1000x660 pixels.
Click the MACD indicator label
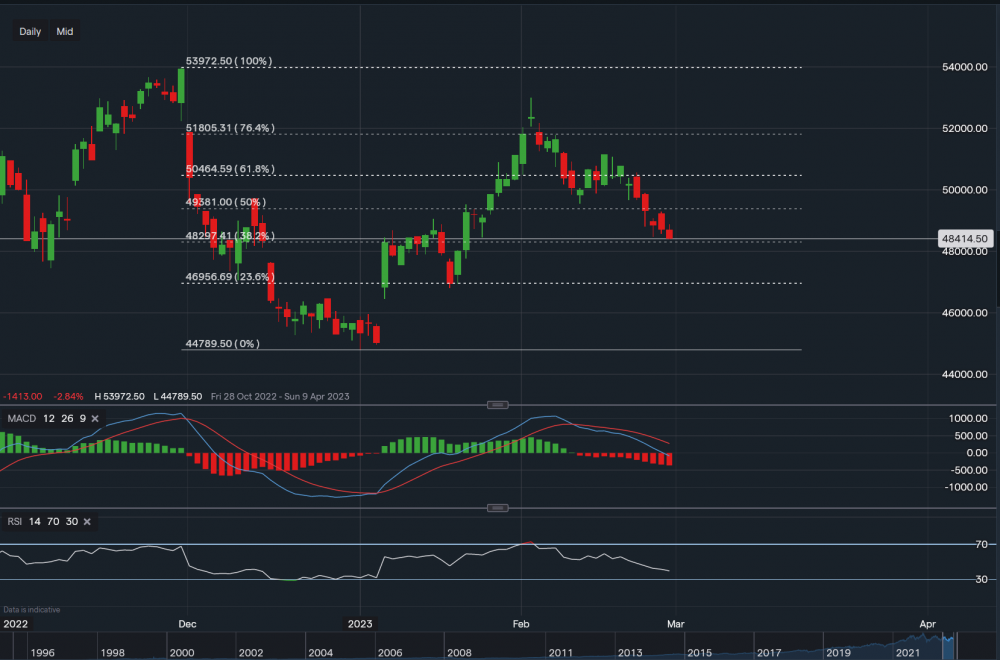tap(21, 417)
